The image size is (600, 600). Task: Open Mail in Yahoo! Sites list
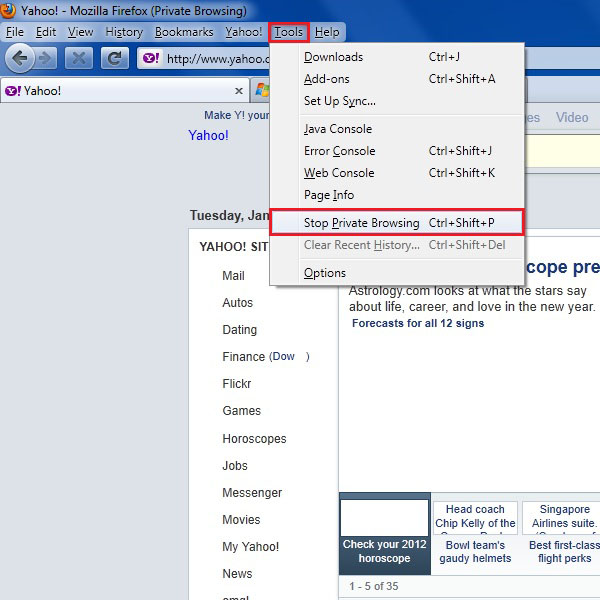click(x=233, y=276)
